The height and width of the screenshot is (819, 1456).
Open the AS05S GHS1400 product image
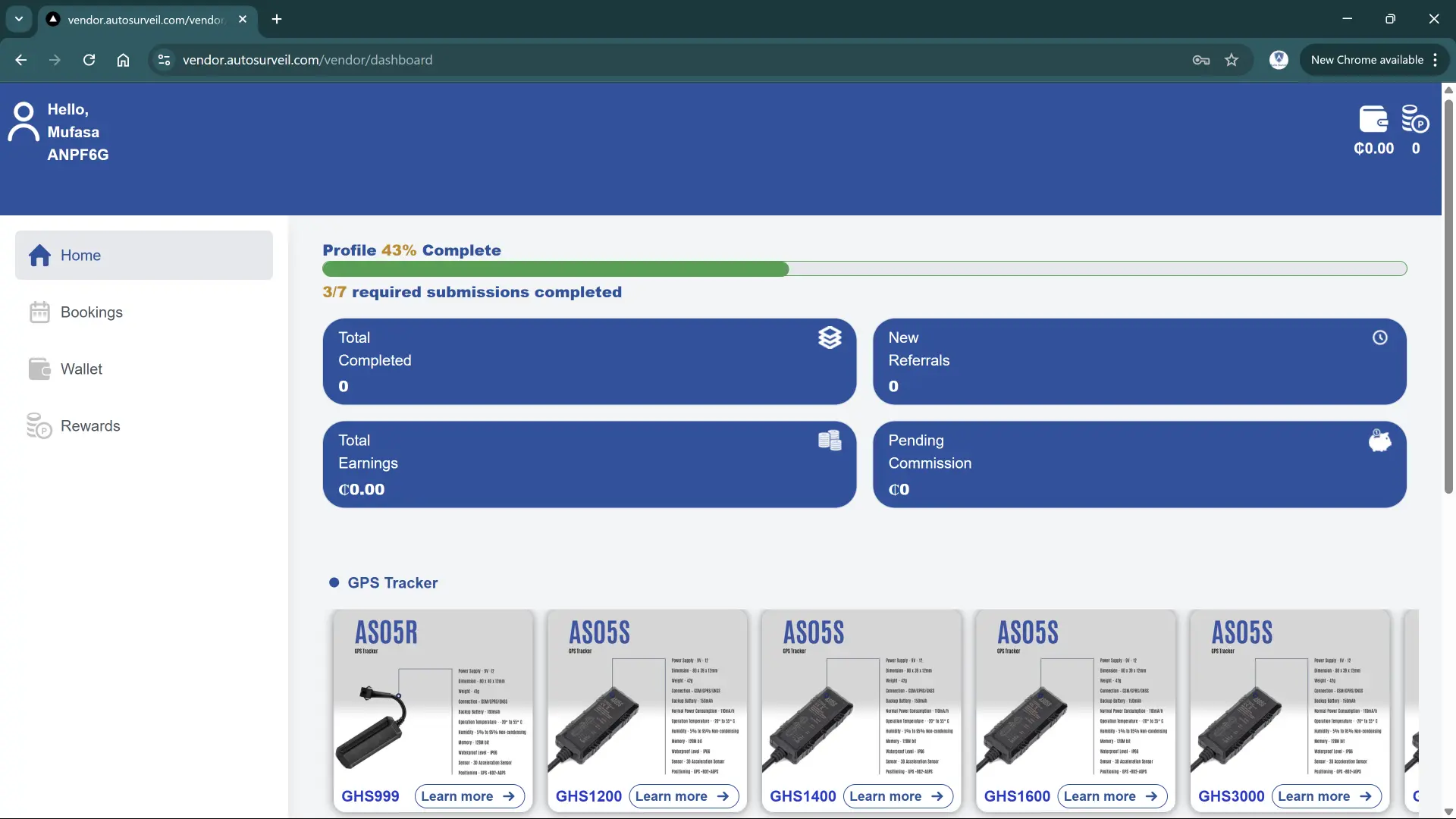click(861, 694)
